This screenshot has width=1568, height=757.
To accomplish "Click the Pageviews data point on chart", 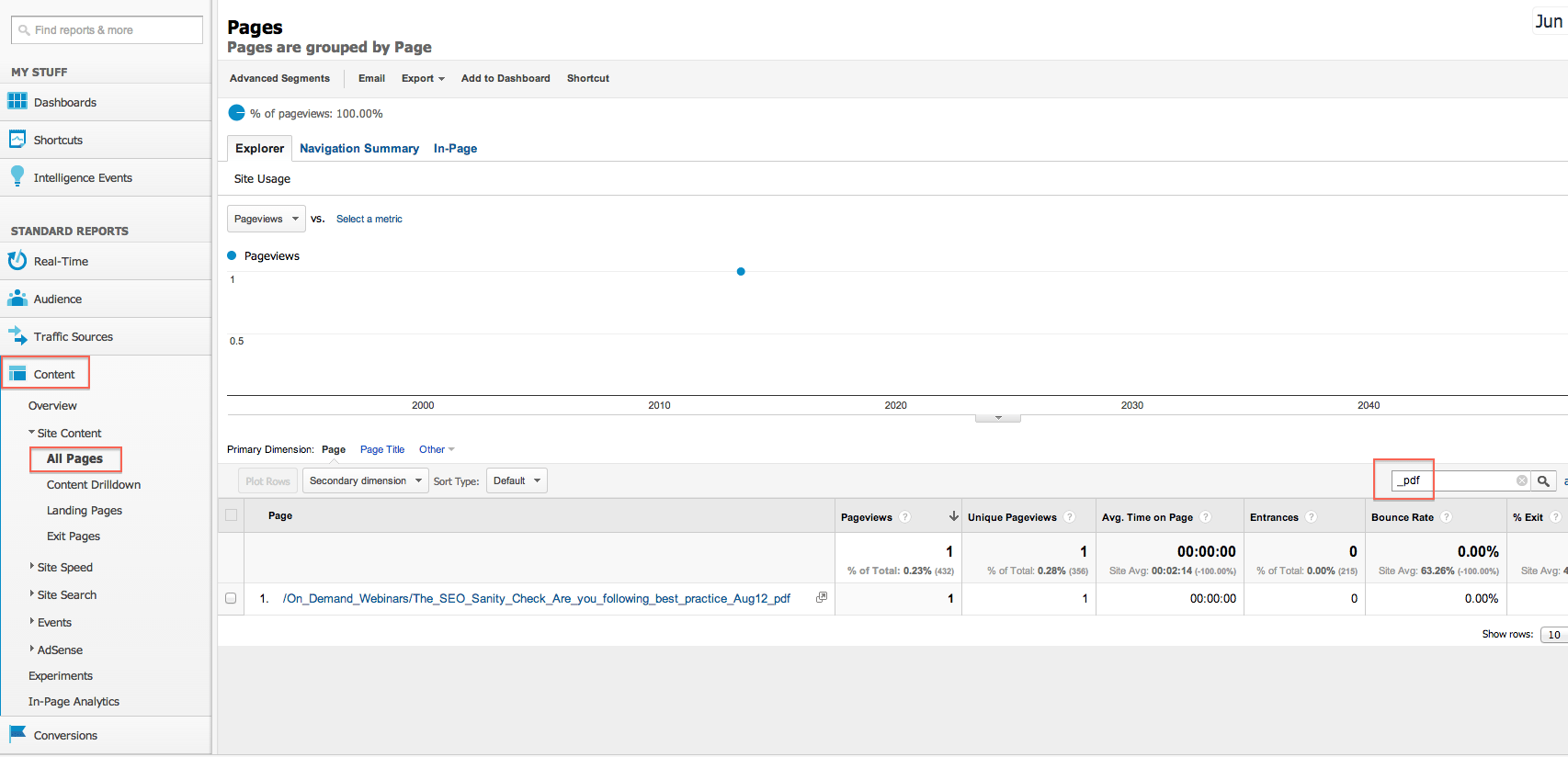I will pos(741,271).
